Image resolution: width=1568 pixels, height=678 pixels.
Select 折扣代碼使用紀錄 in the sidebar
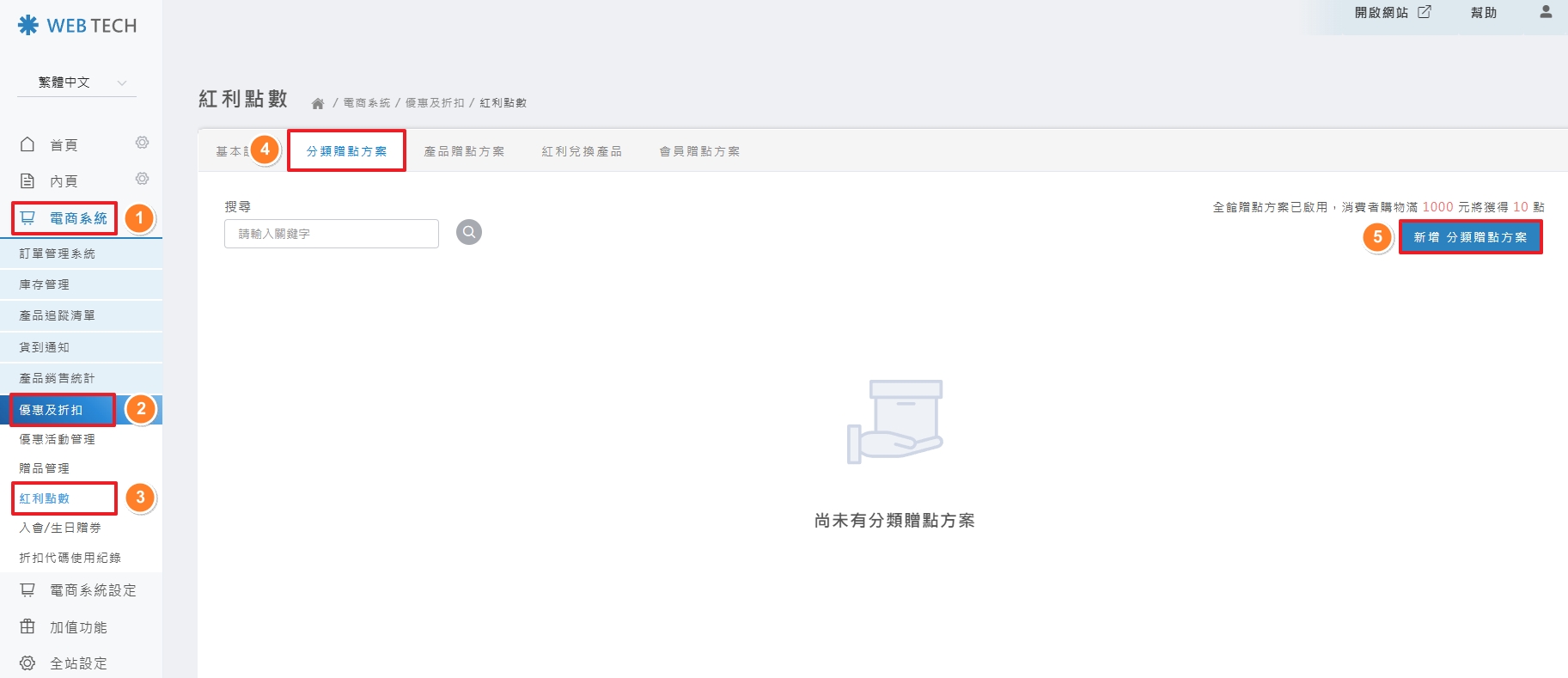(x=70, y=558)
